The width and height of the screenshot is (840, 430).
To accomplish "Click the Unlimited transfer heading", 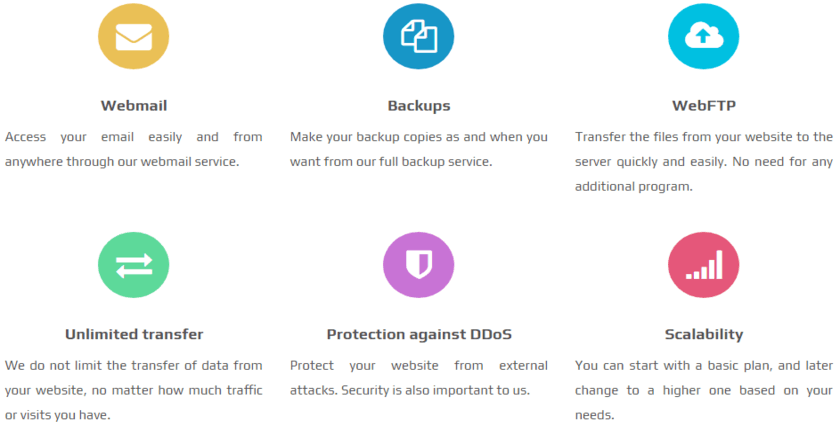I will (x=134, y=334).
